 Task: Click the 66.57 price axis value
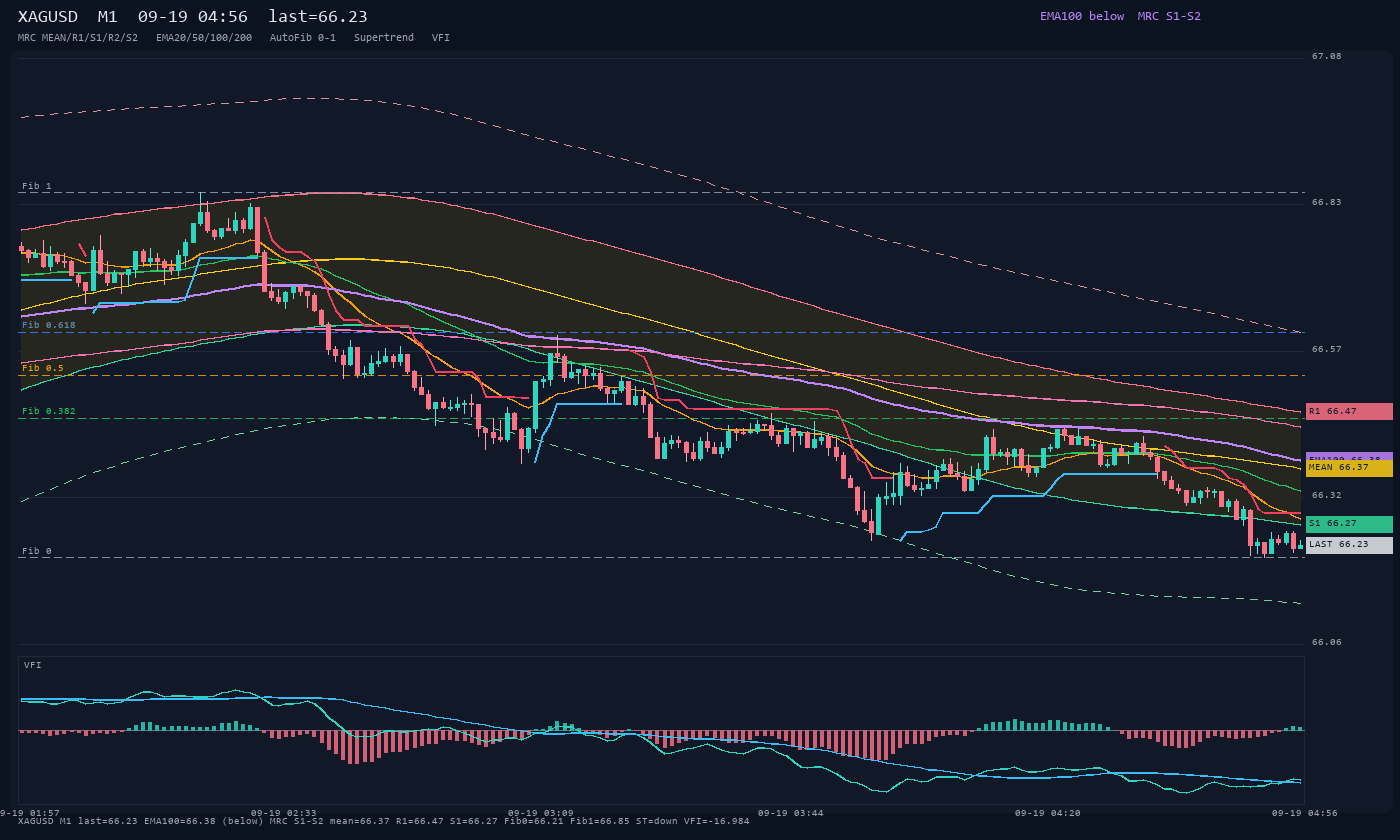click(x=1327, y=349)
